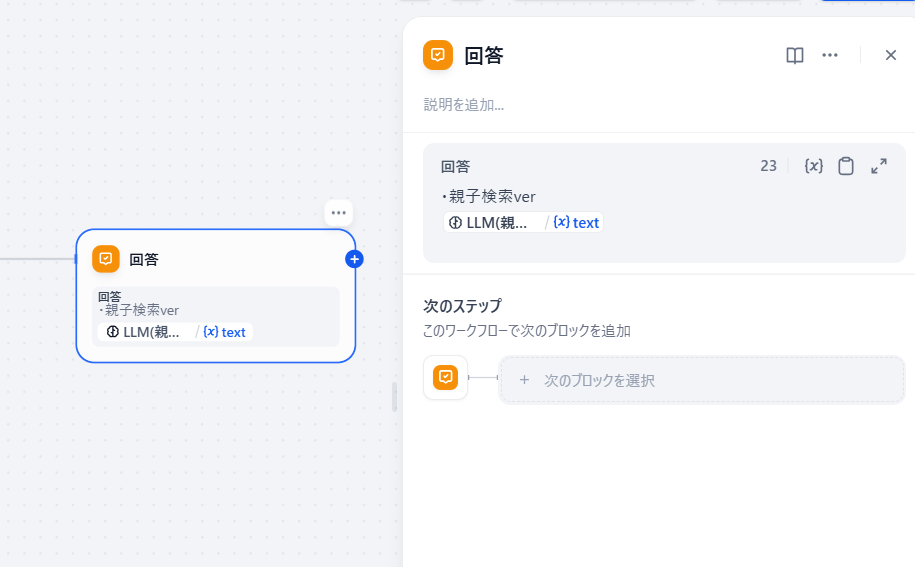Viewport: 915px width, 567px height.
Task: Close the 回答 settings panel
Action: click(890, 55)
